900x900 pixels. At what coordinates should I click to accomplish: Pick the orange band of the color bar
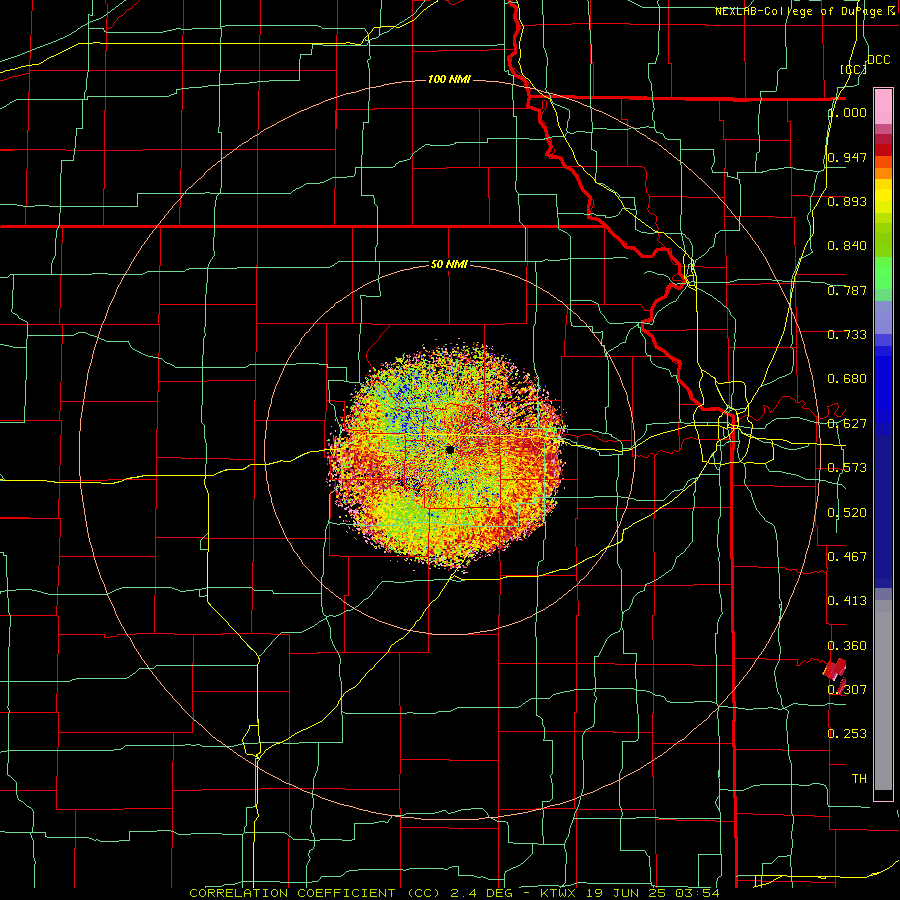(x=883, y=173)
